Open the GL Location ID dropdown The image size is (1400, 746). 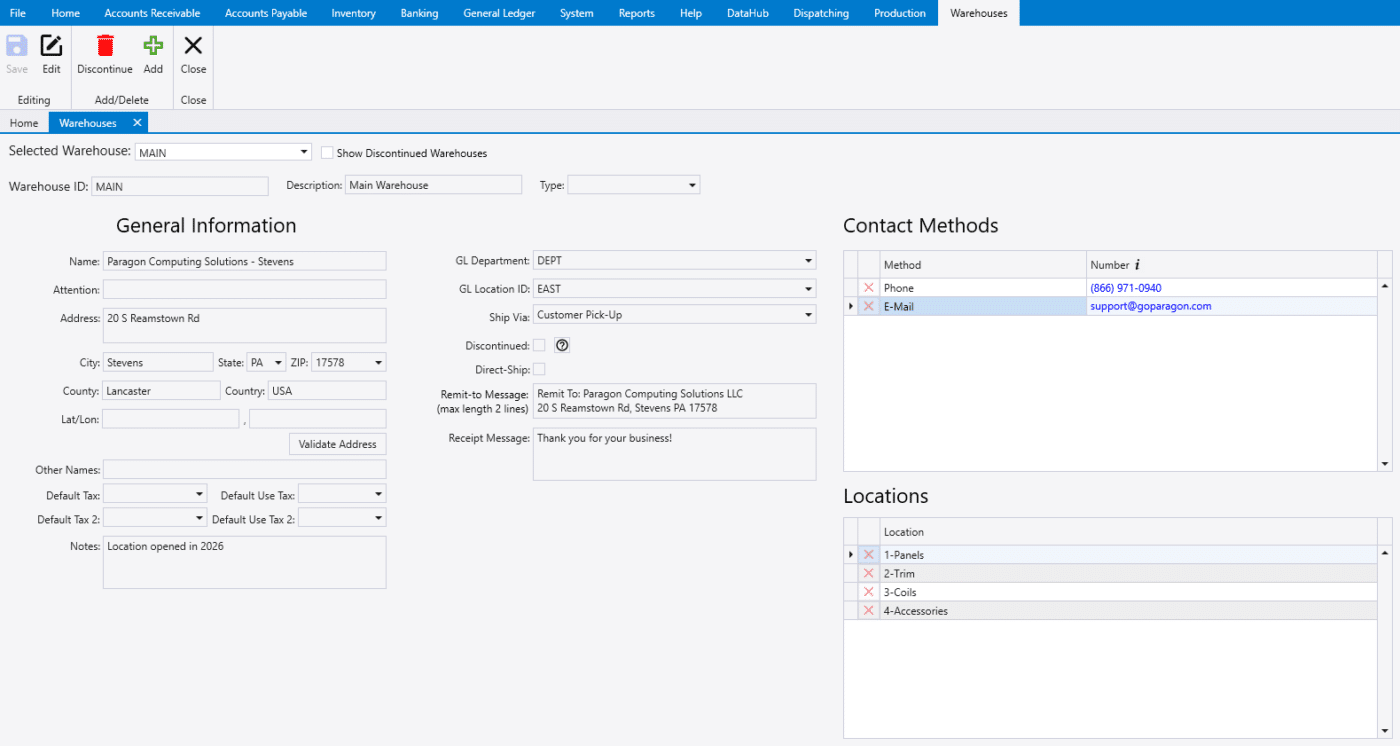pos(807,289)
